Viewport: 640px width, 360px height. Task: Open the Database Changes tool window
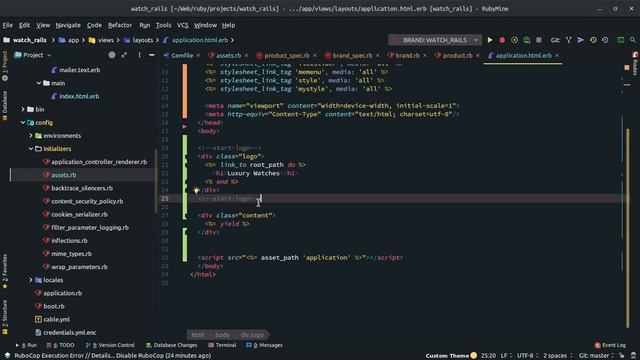[171, 345]
